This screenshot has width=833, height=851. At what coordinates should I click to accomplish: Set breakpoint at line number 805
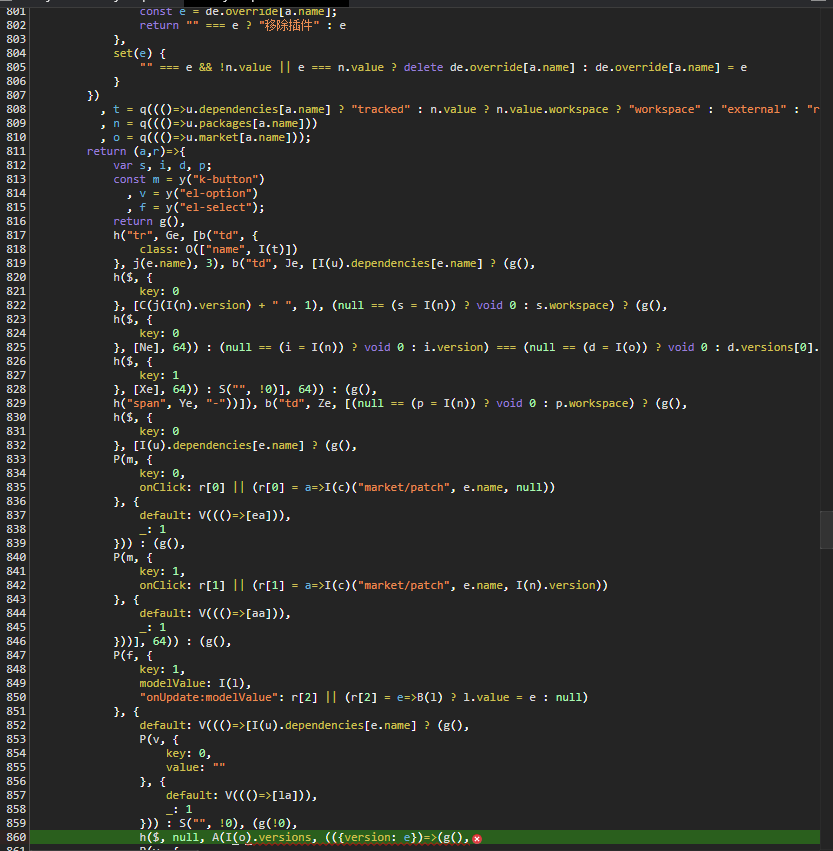point(16,67)
